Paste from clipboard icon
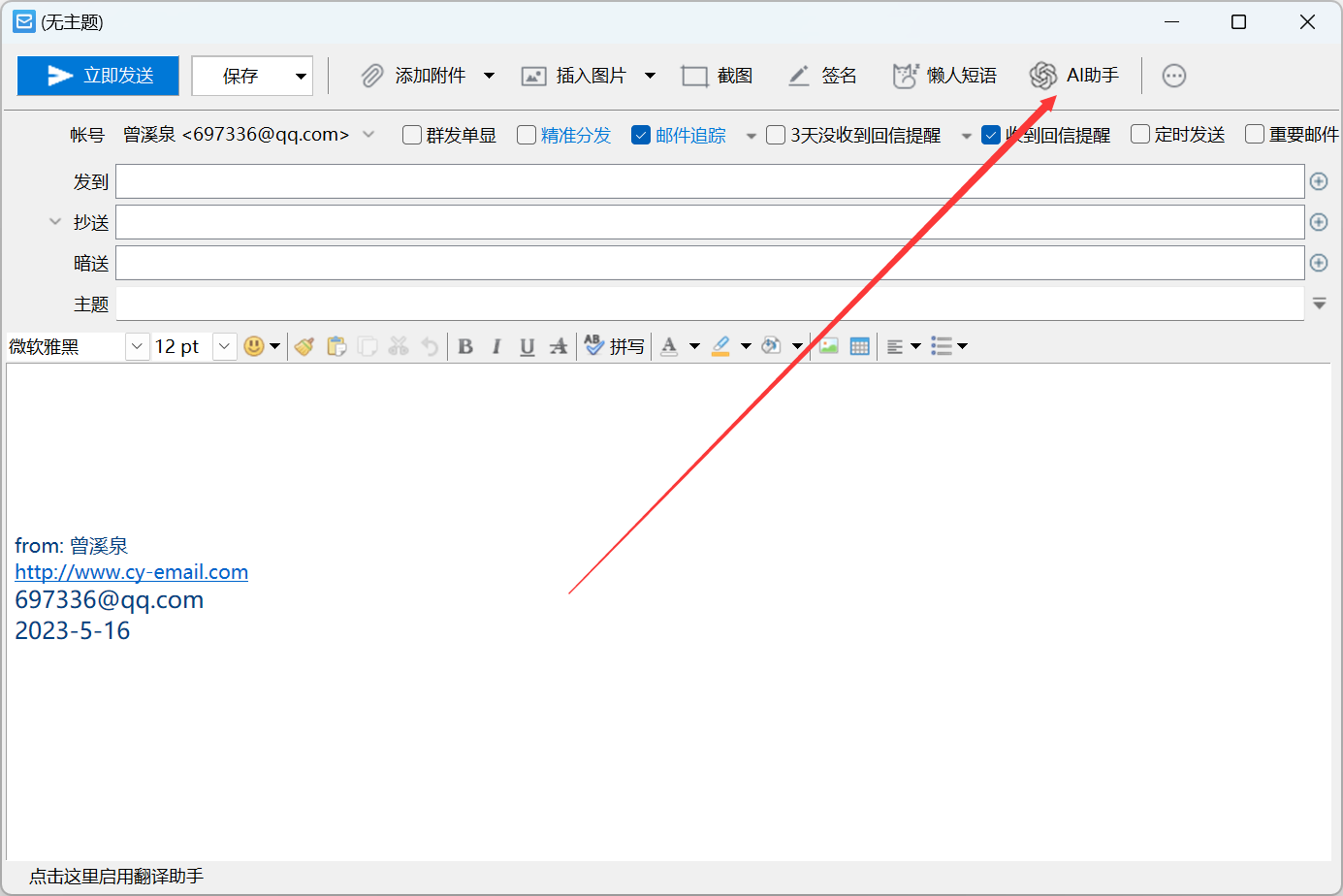The width and height of the screenshot is (1343, 896). (336, 346)
